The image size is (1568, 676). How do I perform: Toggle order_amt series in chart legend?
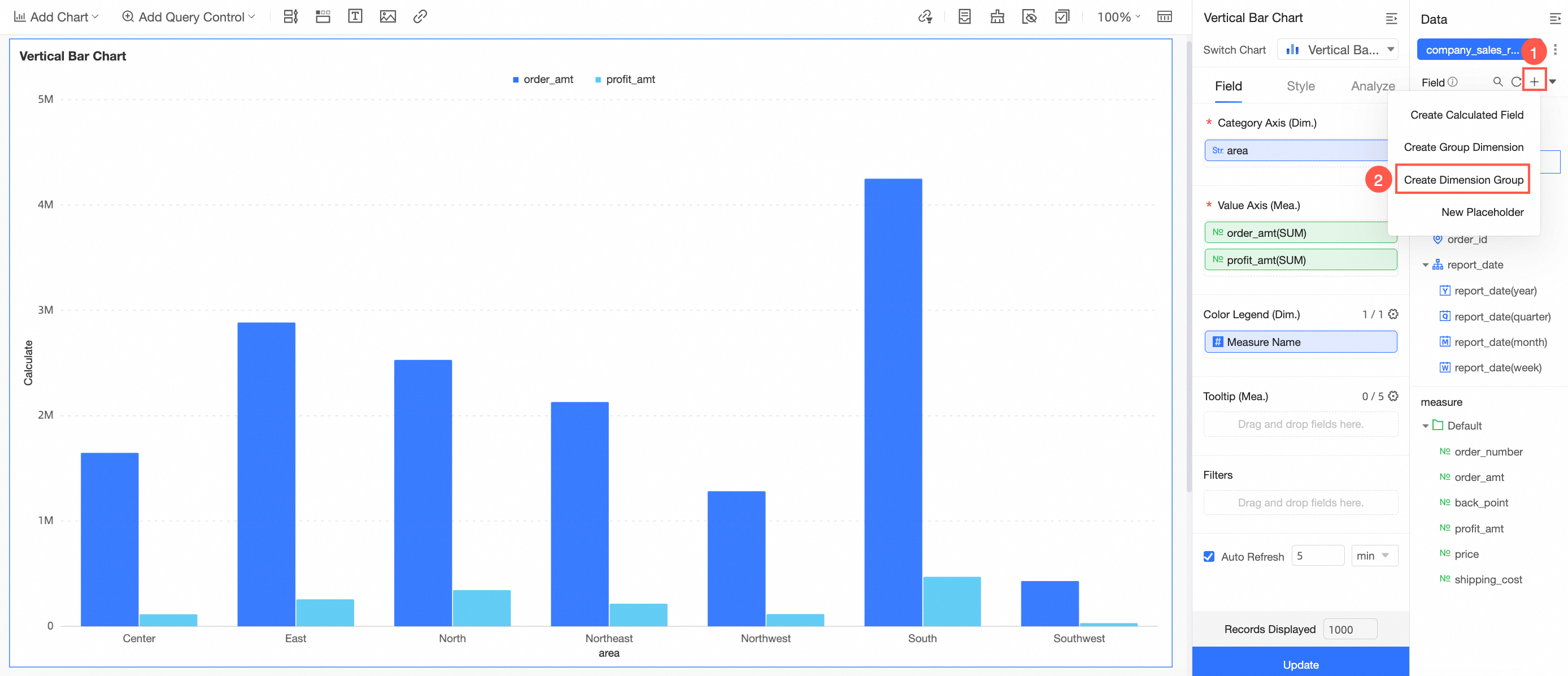pos(542,79)
